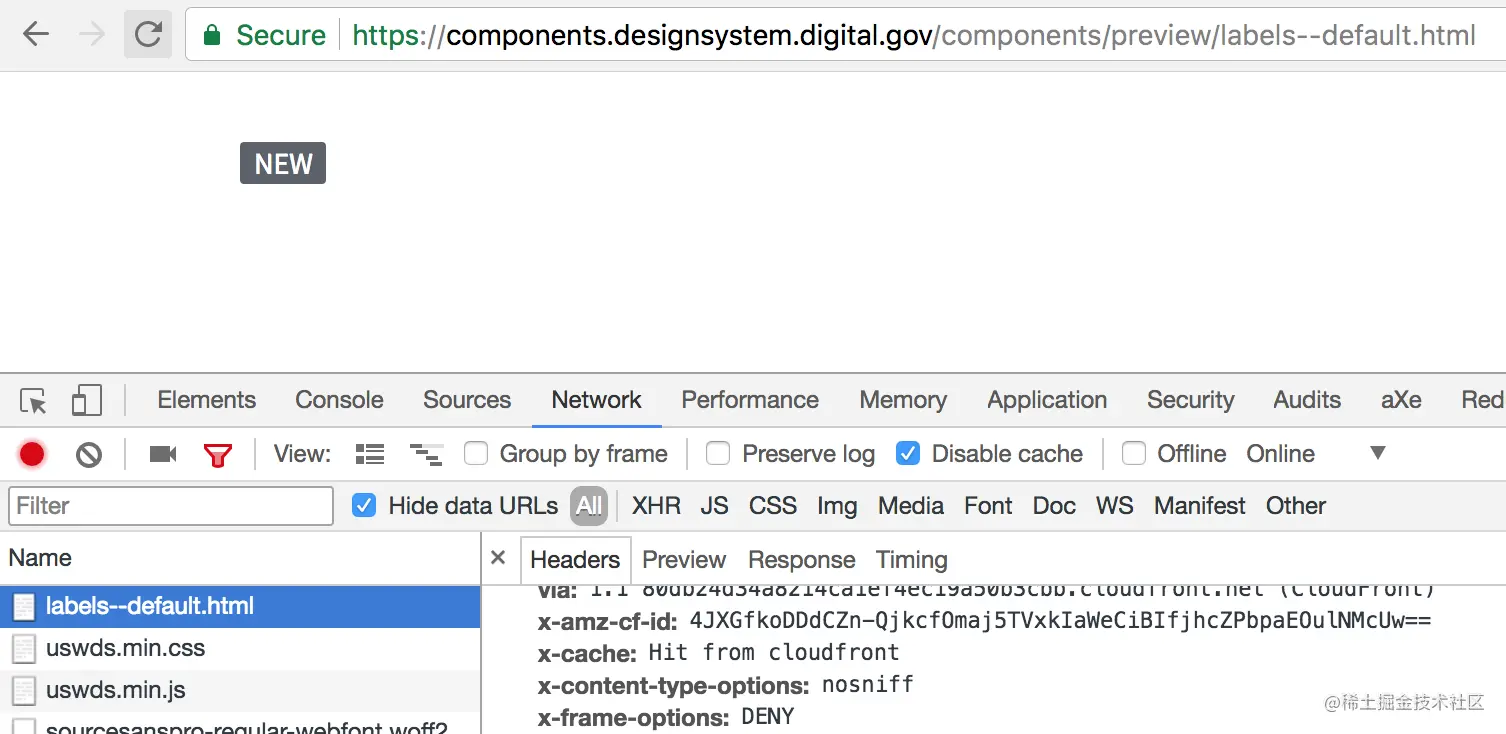The height and width of the screenshot is (734, 1506).
Task: Go back with the browser back arrow
Action: click(36, 35)
